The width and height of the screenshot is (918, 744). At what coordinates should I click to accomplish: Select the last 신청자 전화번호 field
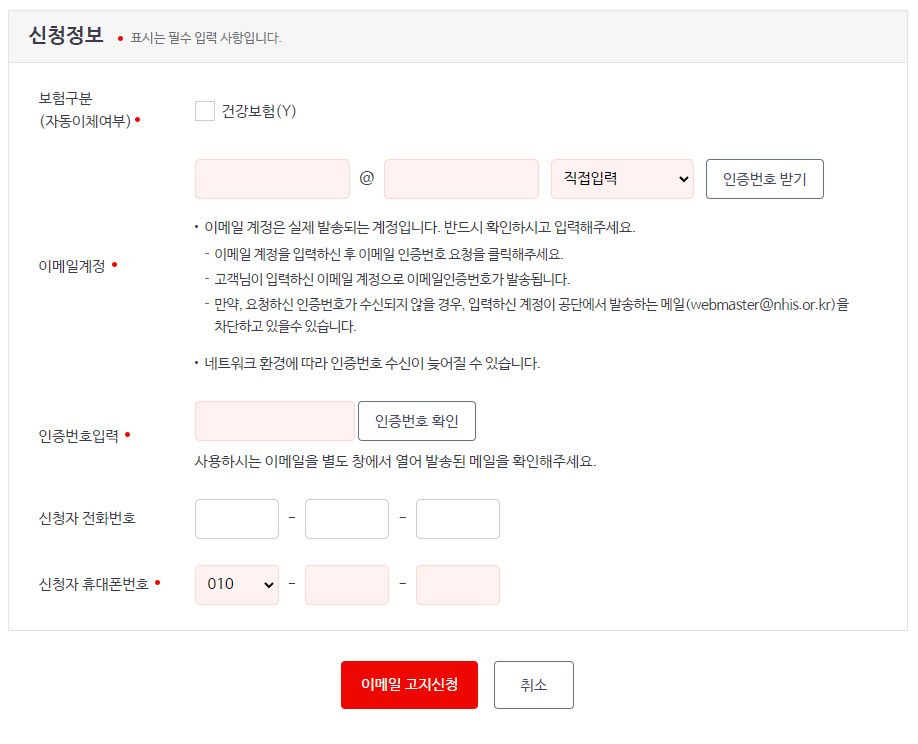457,518
